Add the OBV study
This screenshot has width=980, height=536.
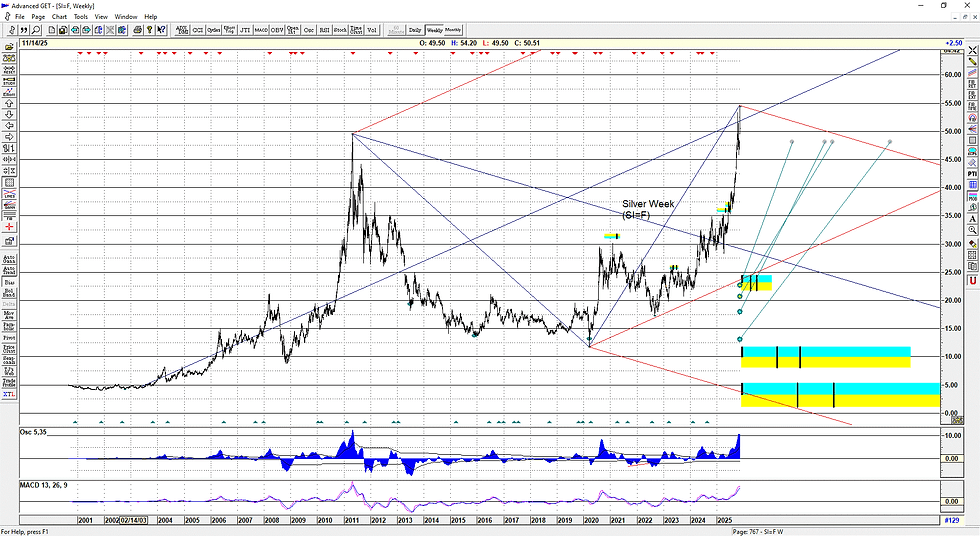276,30
